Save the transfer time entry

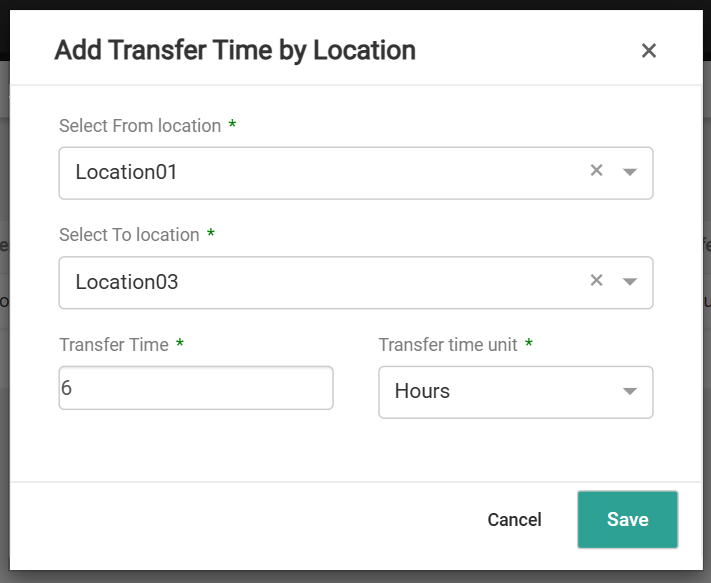coord(628,520)
